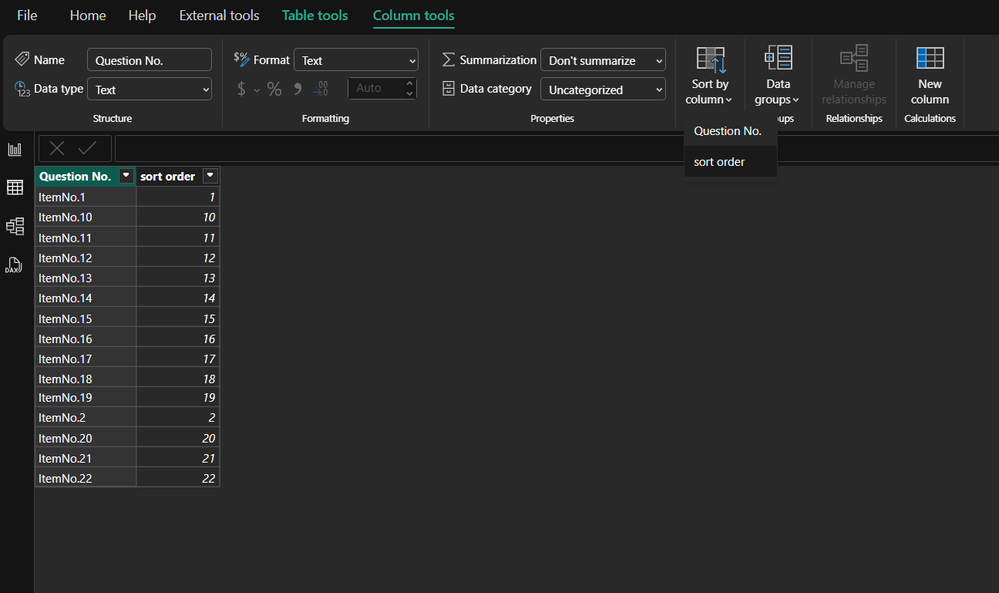The width and height of the screenshot is (999, 593).
Task: Cancel the formula with the X icon
Action: pos(57,148)
